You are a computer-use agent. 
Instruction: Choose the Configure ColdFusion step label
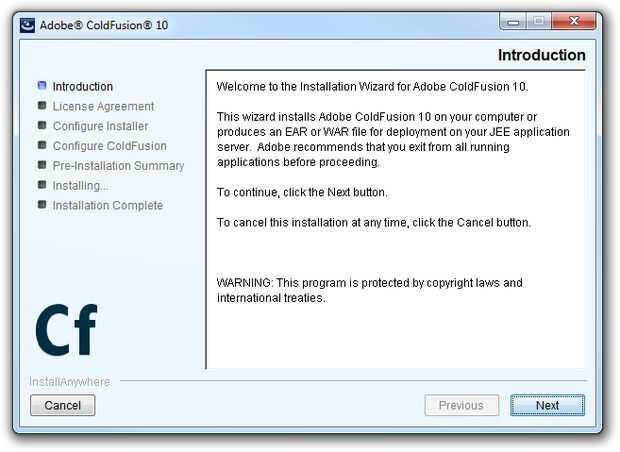point(110,146)
